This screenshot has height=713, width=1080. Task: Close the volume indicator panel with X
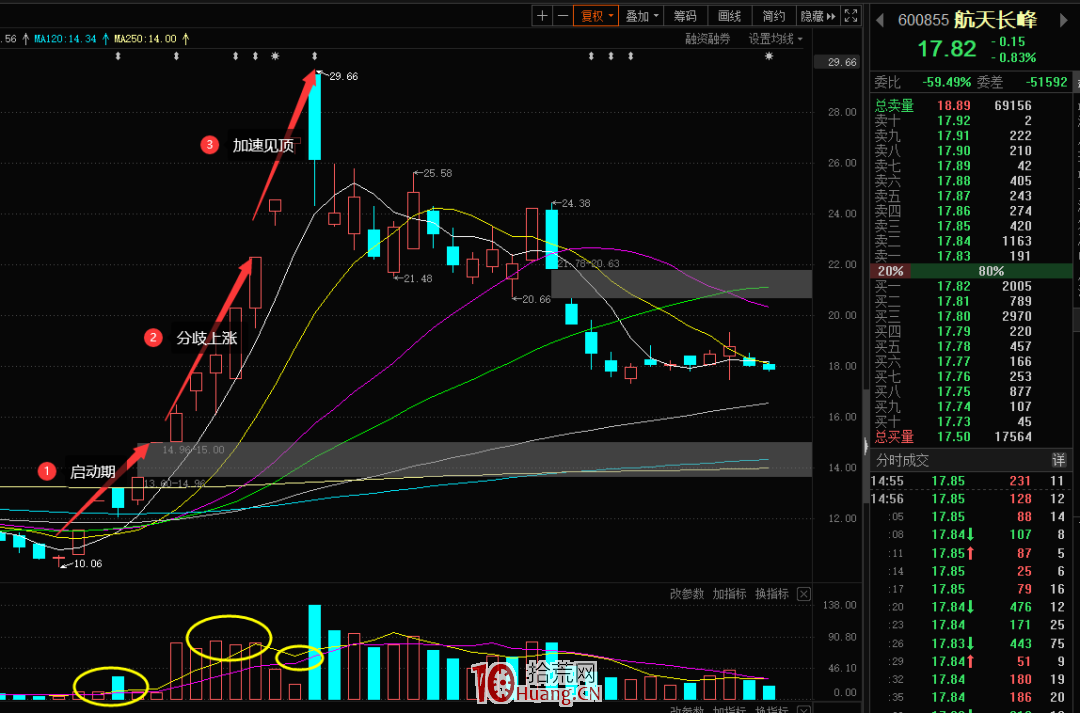pyautogui.click(x=804, y=594)
